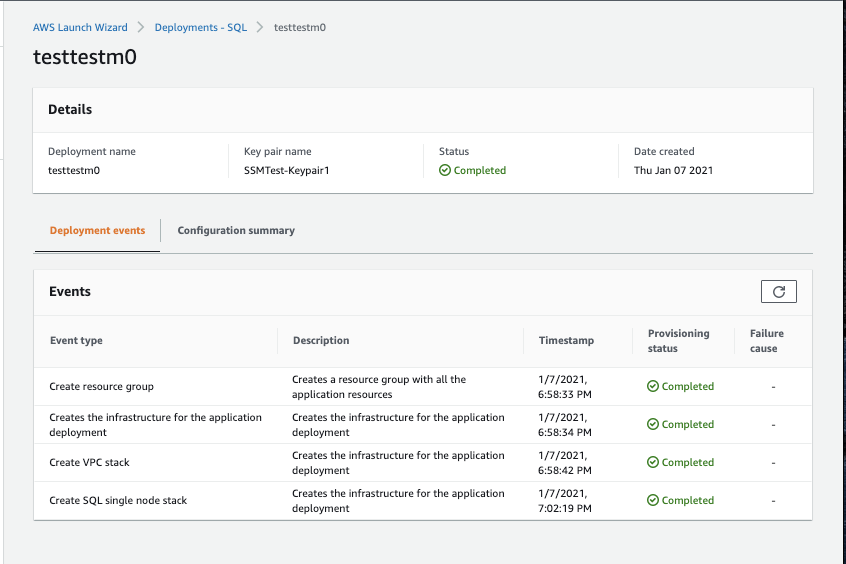Click the check icon for Create VPC stack
Viewport: 846px width, 564px height.
653,463
